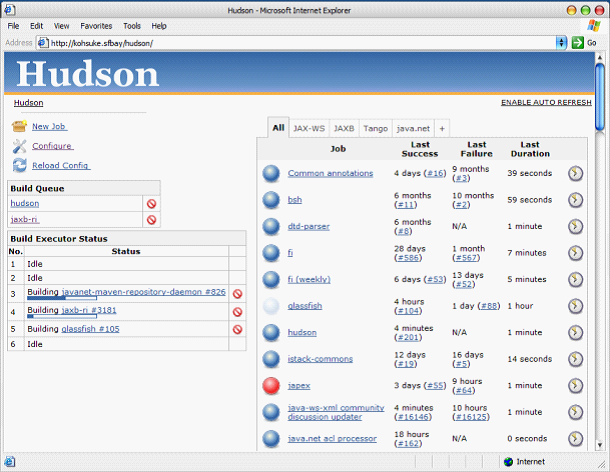This screenshot has height=472, width=610.
Task: Click the page icon in the address bar
Action: 43,43
